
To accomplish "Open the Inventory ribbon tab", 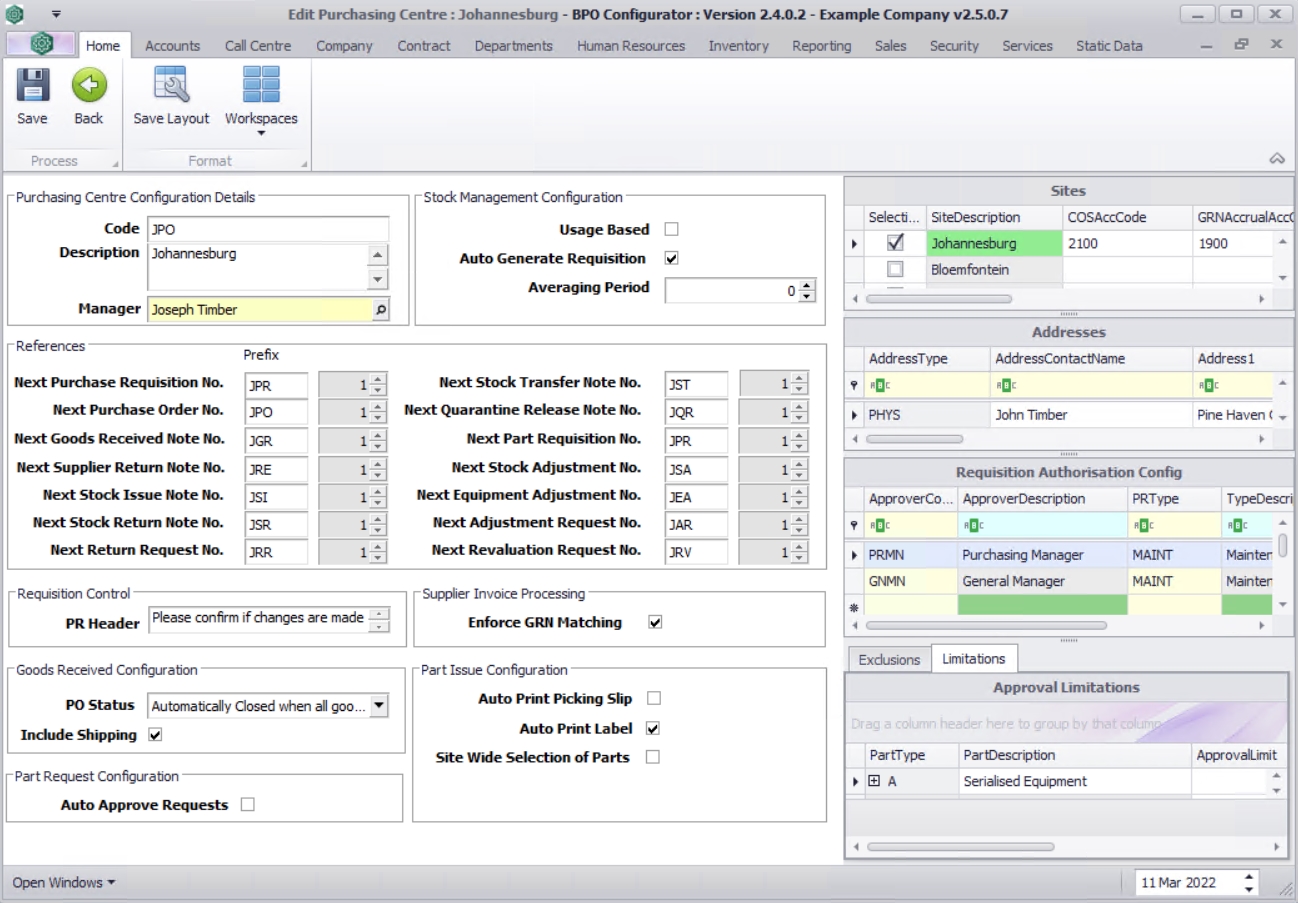I will tap(738, 46).
